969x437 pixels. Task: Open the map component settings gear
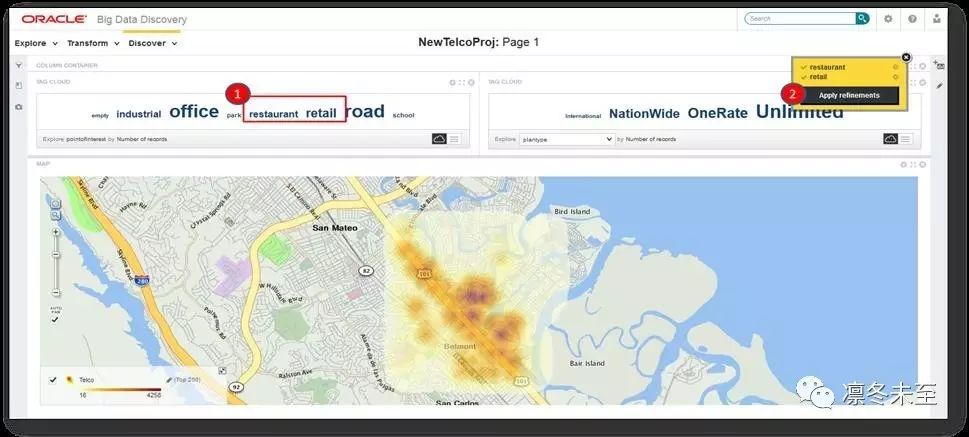point(903,164)
